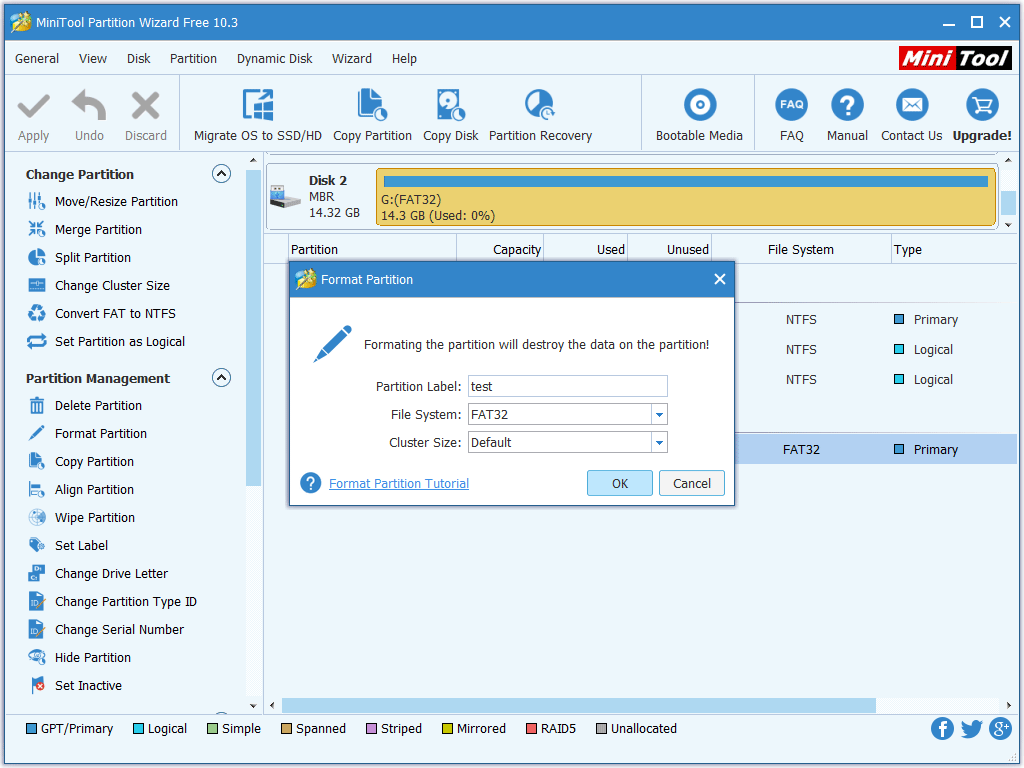The width and height of the screenshot is (1024, 768).
Task: Open the Cluster Size dropdown
Action: [x=659, y=443]
